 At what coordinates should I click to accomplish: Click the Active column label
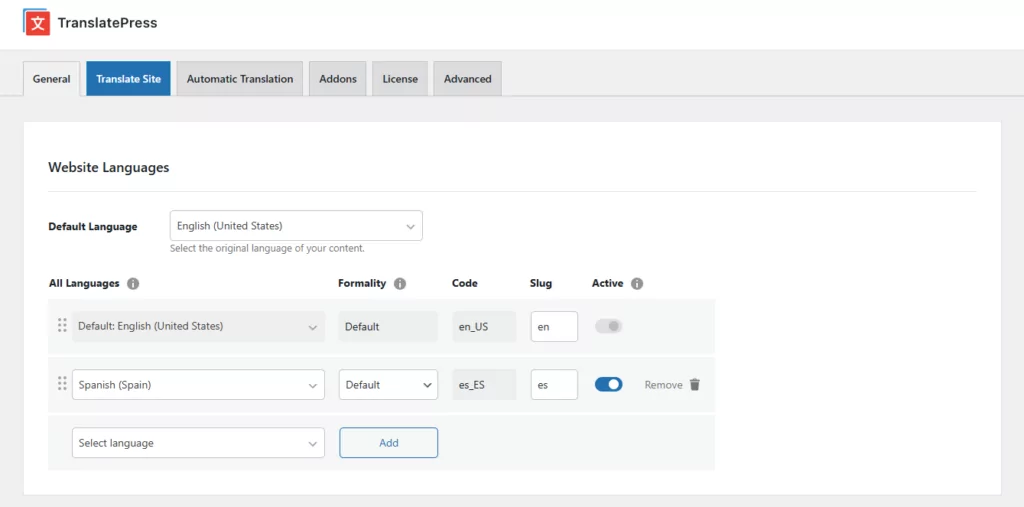(608, 284)
